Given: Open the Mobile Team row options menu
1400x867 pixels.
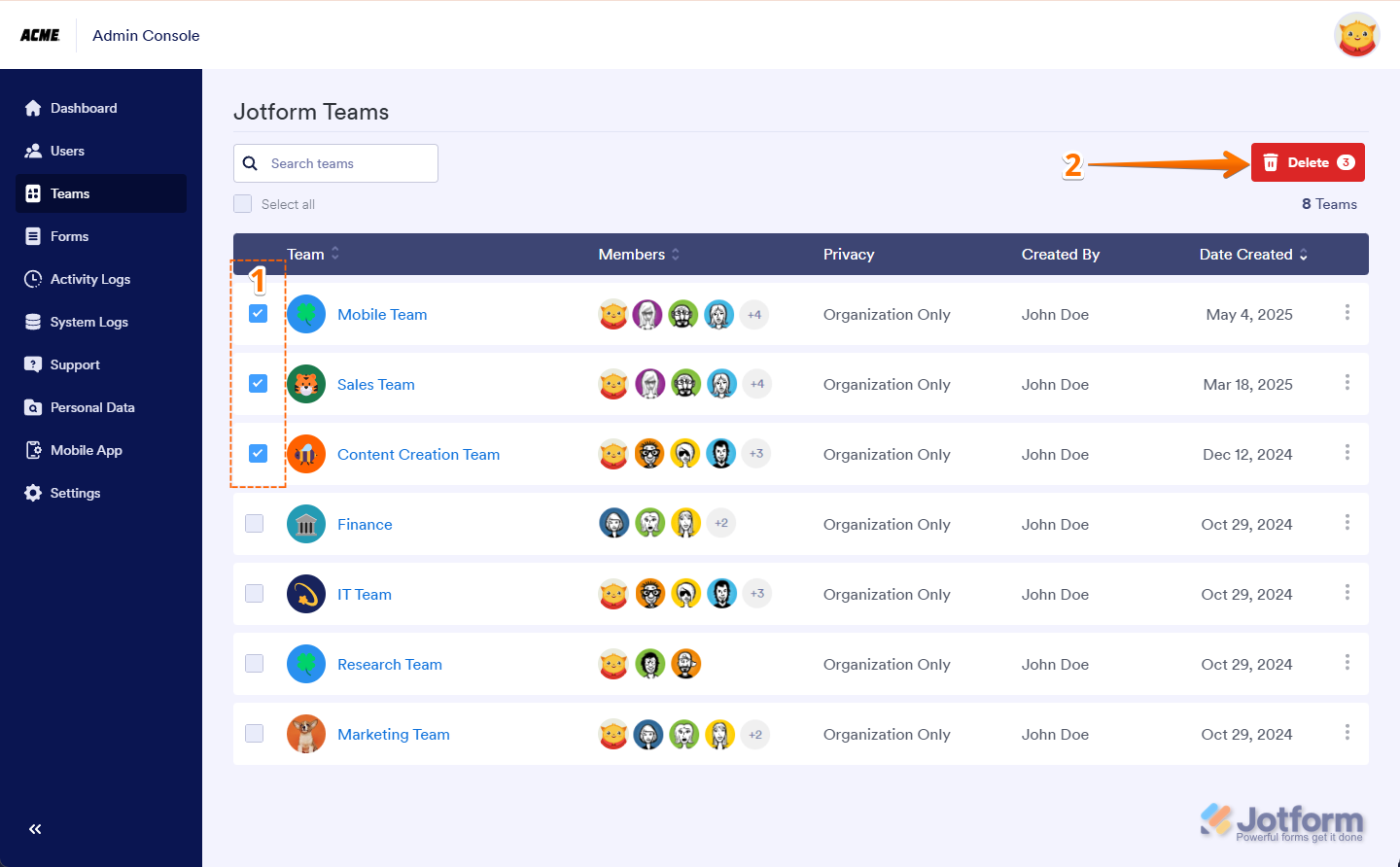Looking at the screenshot, I should (x=1347, y=312).
